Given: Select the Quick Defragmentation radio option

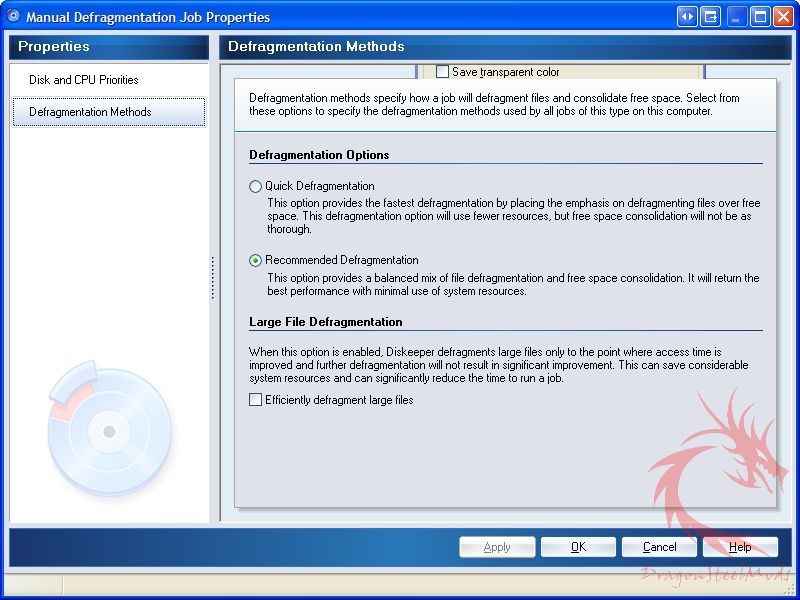Looking at the screenshot, I should coord(256,186).
